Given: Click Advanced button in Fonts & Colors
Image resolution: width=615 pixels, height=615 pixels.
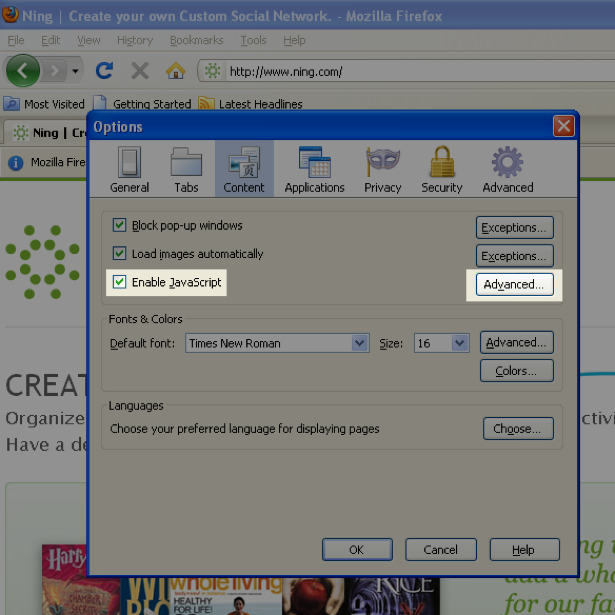Looking at the screenshot, I should coord(517,342).
